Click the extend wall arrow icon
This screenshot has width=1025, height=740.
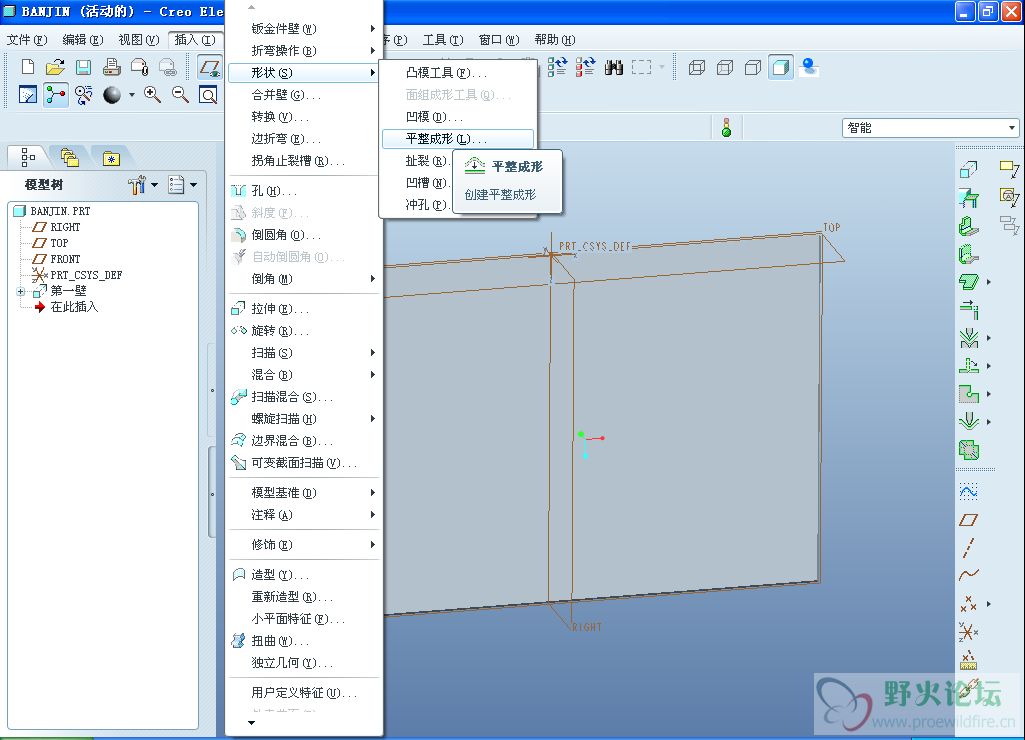968,309
